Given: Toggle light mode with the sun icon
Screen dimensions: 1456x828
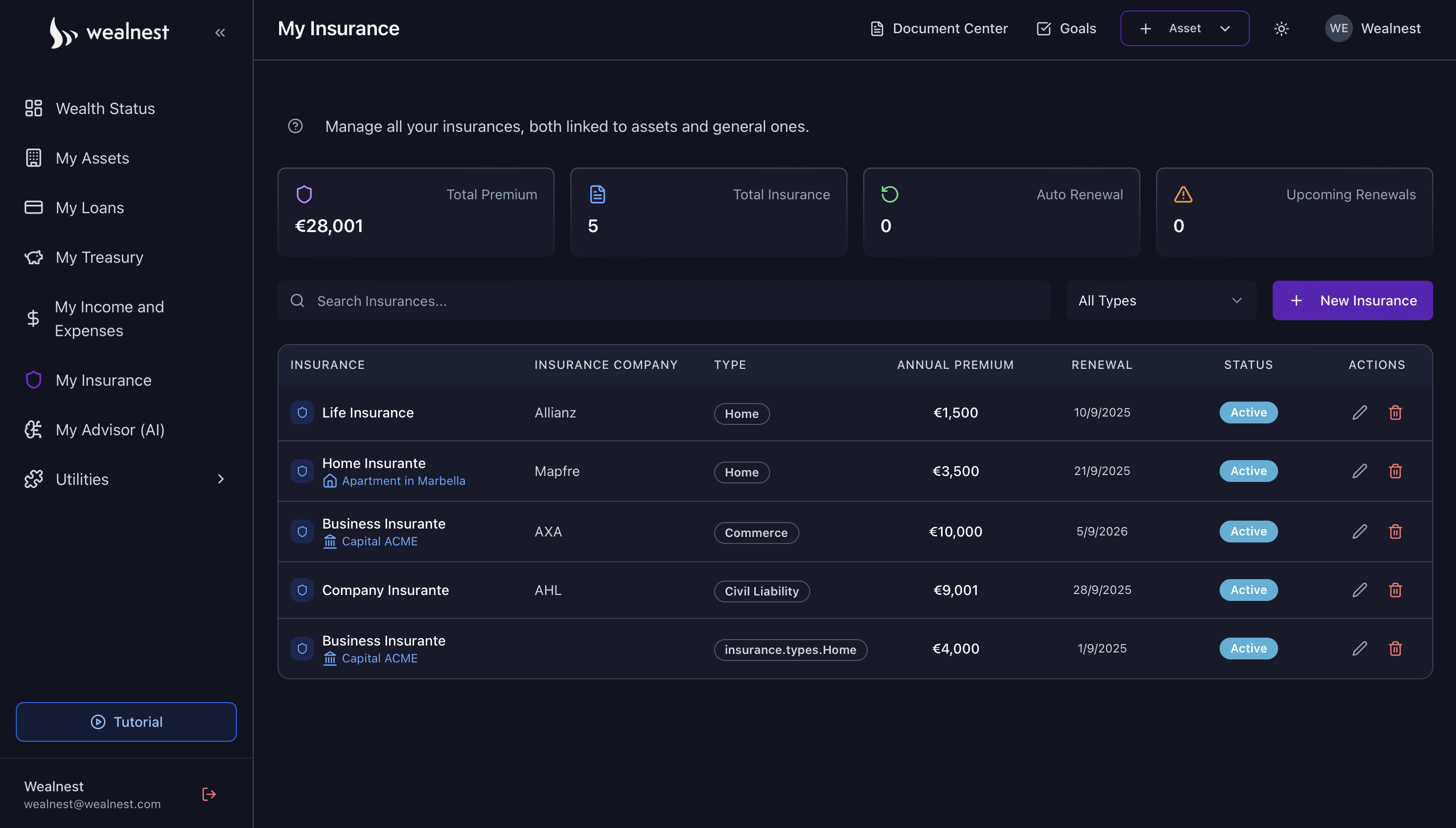Looking at the screenshot, I should tap(1281, 28).
